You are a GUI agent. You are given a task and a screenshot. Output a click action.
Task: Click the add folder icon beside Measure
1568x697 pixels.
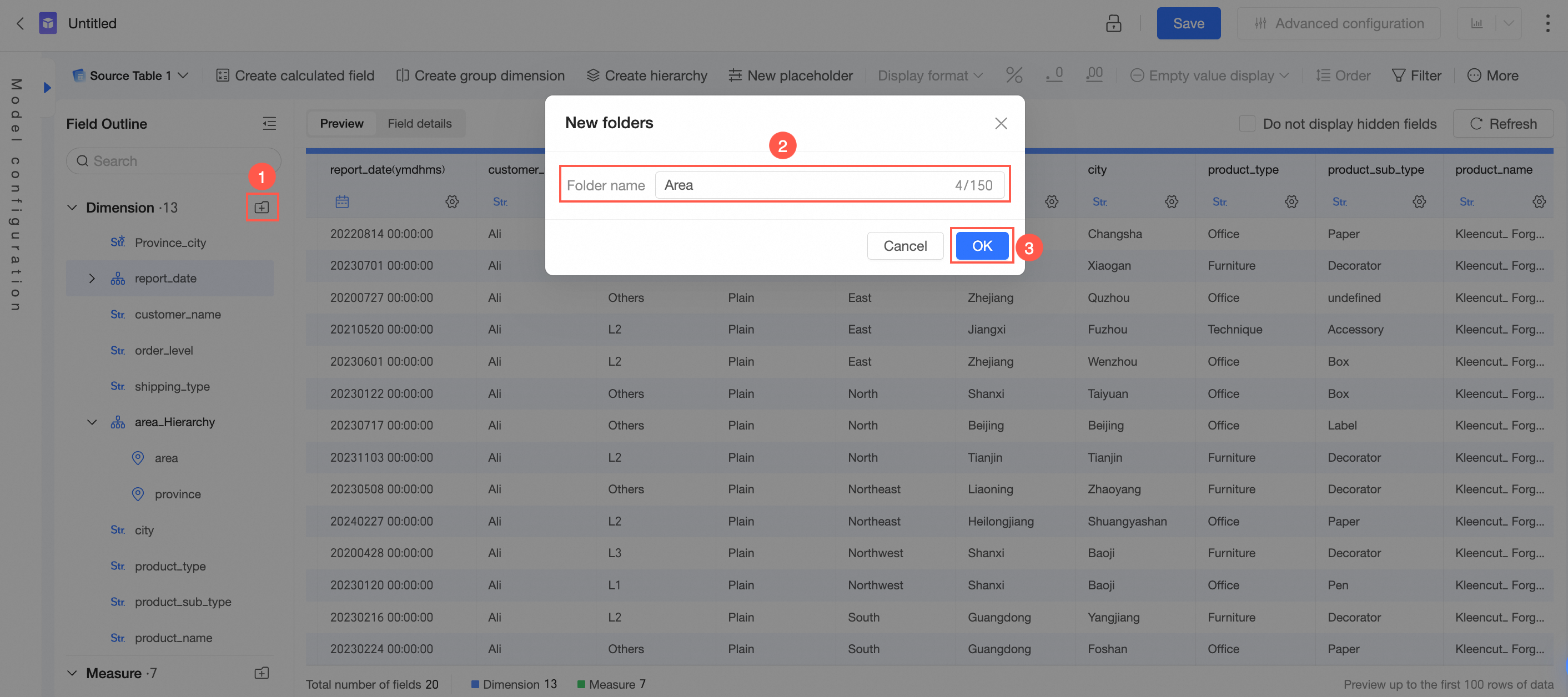[x=261, y=673]
